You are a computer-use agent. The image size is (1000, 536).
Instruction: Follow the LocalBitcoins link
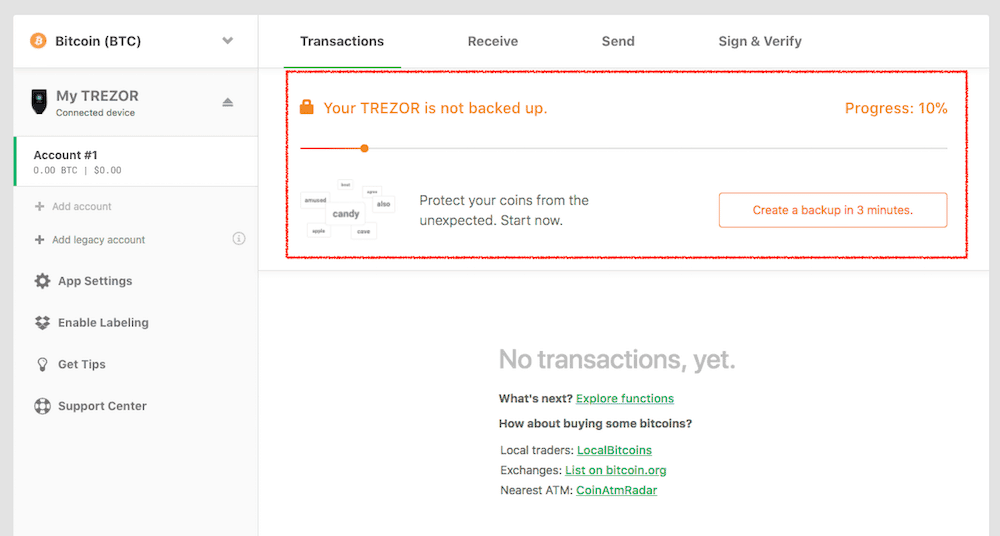click(614, 450)
